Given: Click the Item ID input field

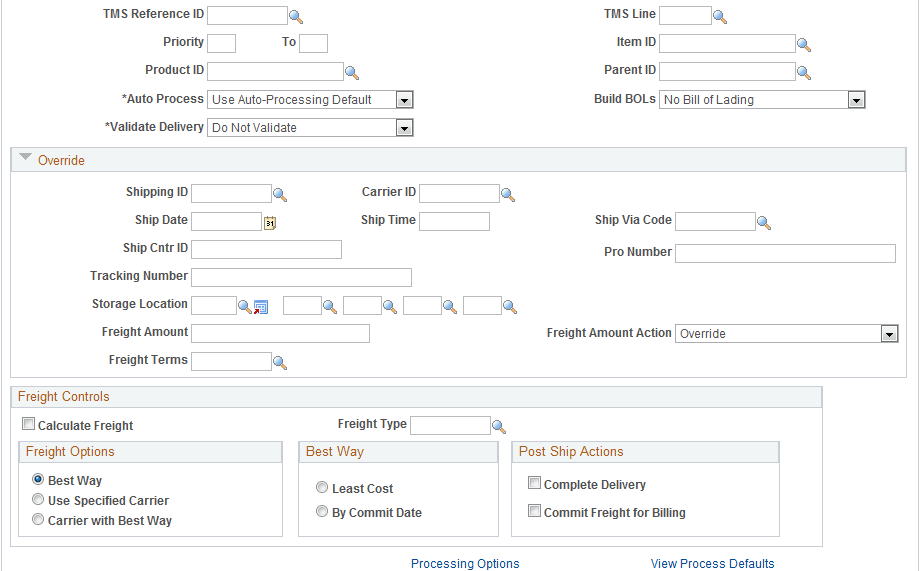Looking at the screenshot, I should 727,43.
